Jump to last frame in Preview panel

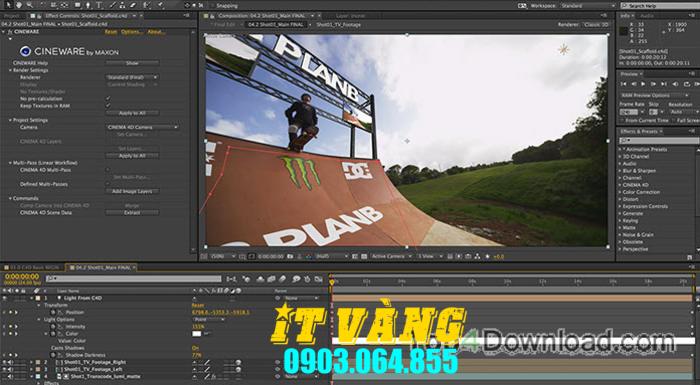pos(664,84)
